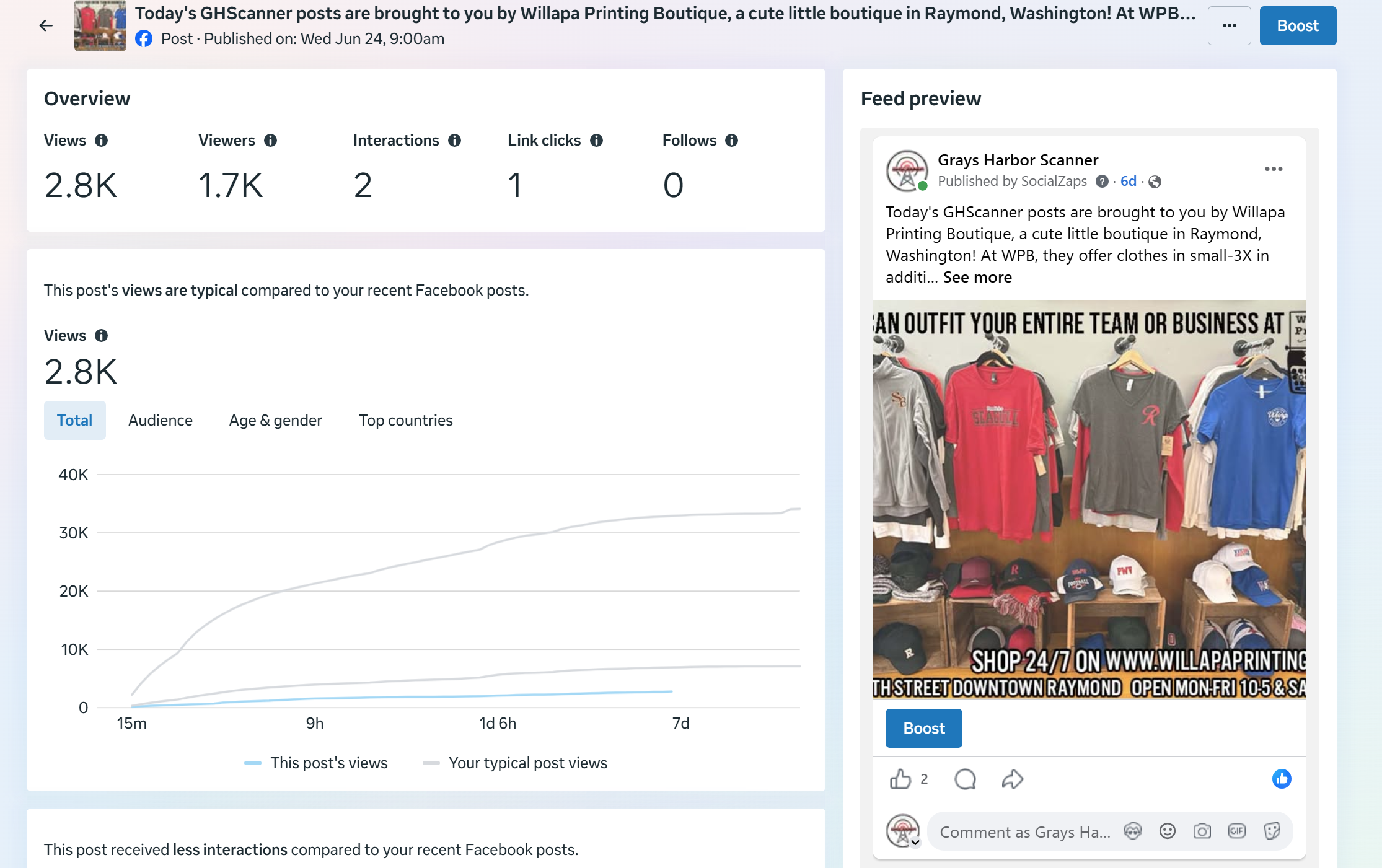View reactions via blue like badge
The height and width of the screenshot is (868, 1382).
tap(1282, 779)
